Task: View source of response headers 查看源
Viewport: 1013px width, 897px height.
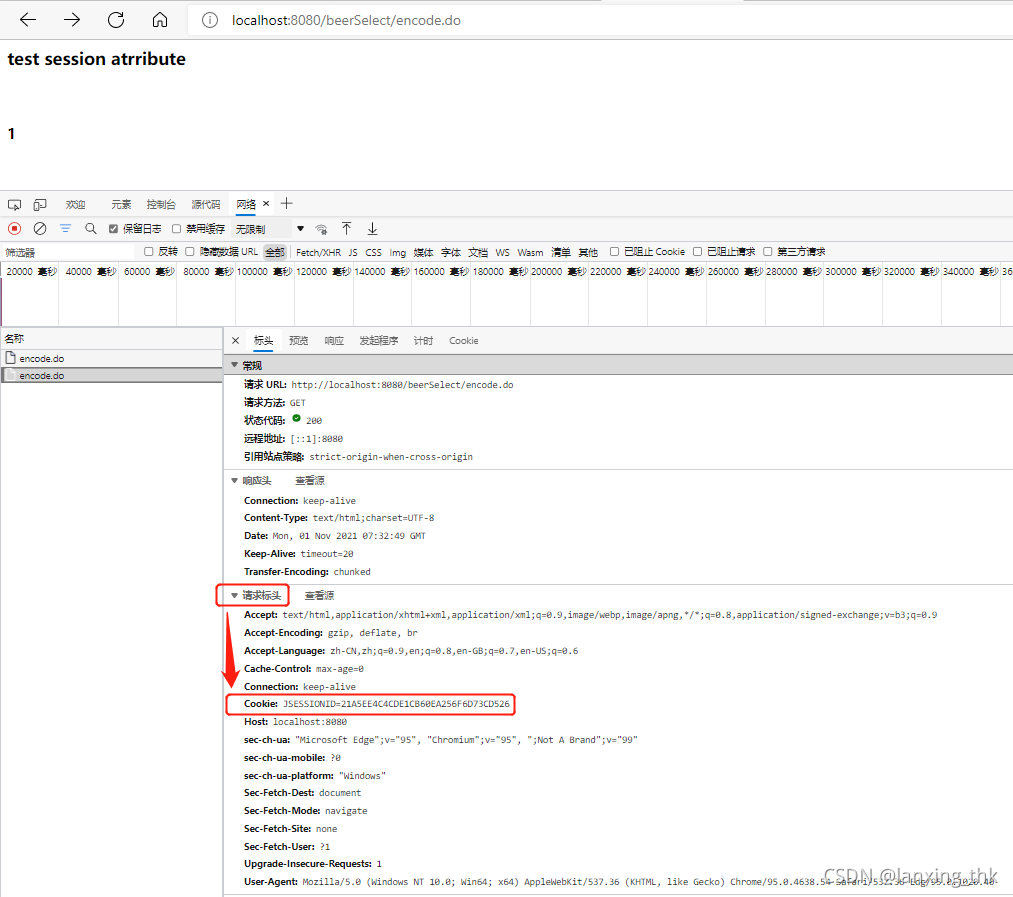Action: pyautogui.click(x=310, y=481)
